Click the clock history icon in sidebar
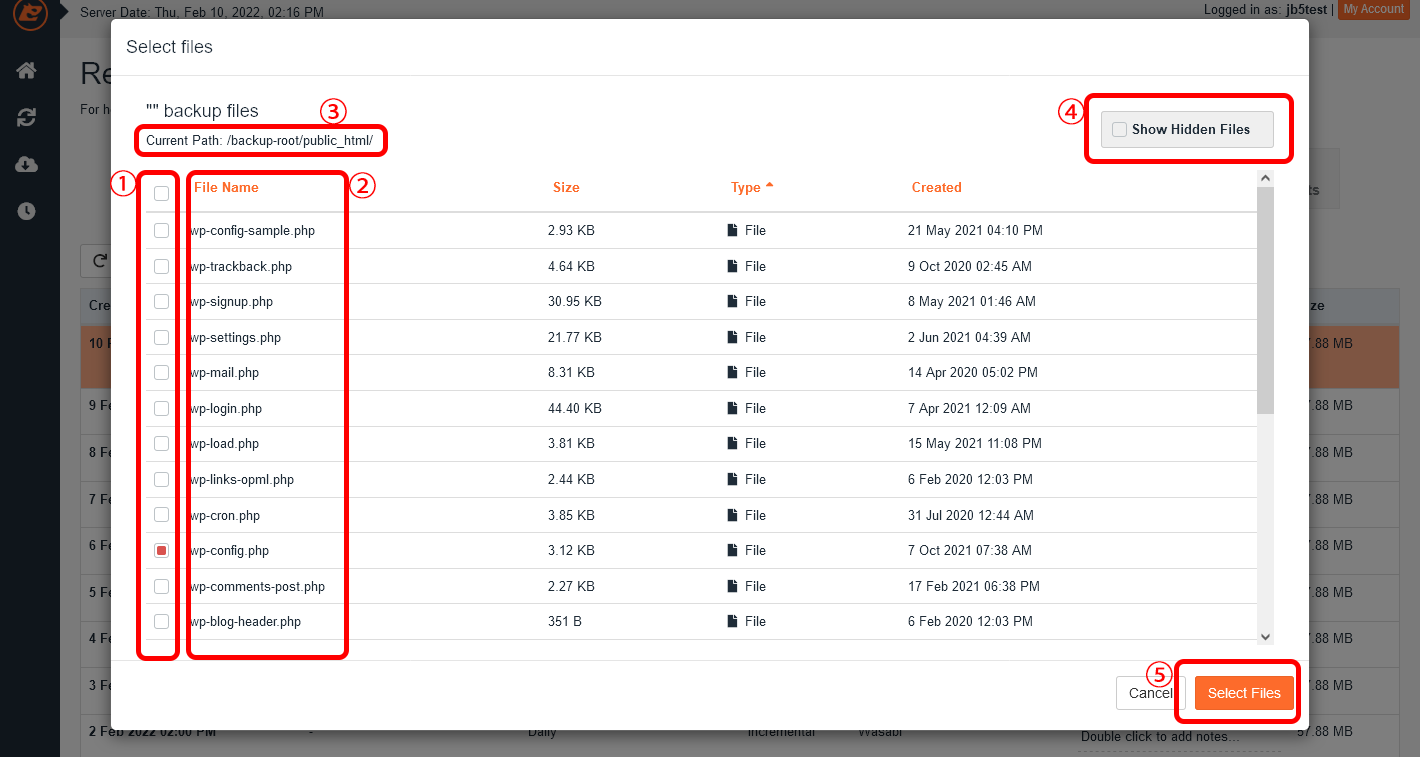 [x=27, y=211]
